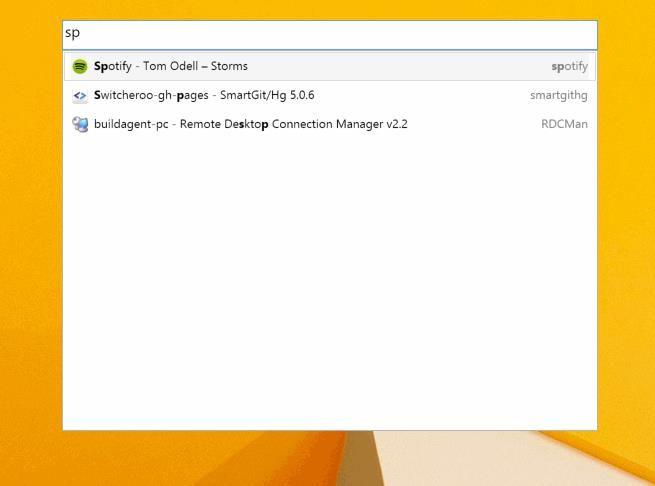
Task: Click the typed 'sp' text in search
Action: tap(72, 34)
